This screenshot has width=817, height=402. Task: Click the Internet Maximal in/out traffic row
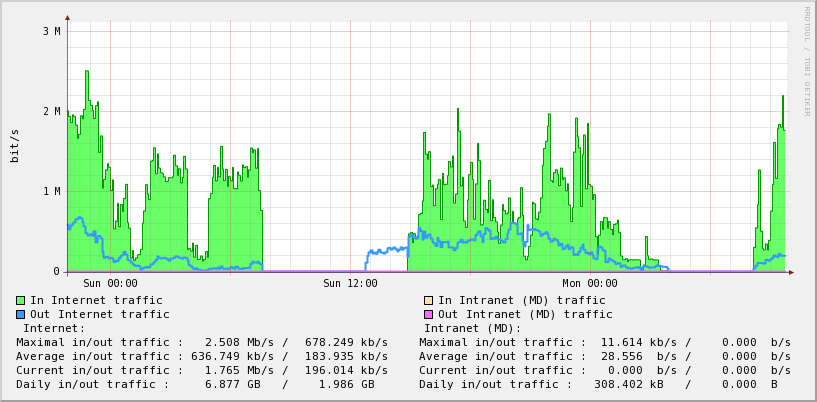[202, 342]
